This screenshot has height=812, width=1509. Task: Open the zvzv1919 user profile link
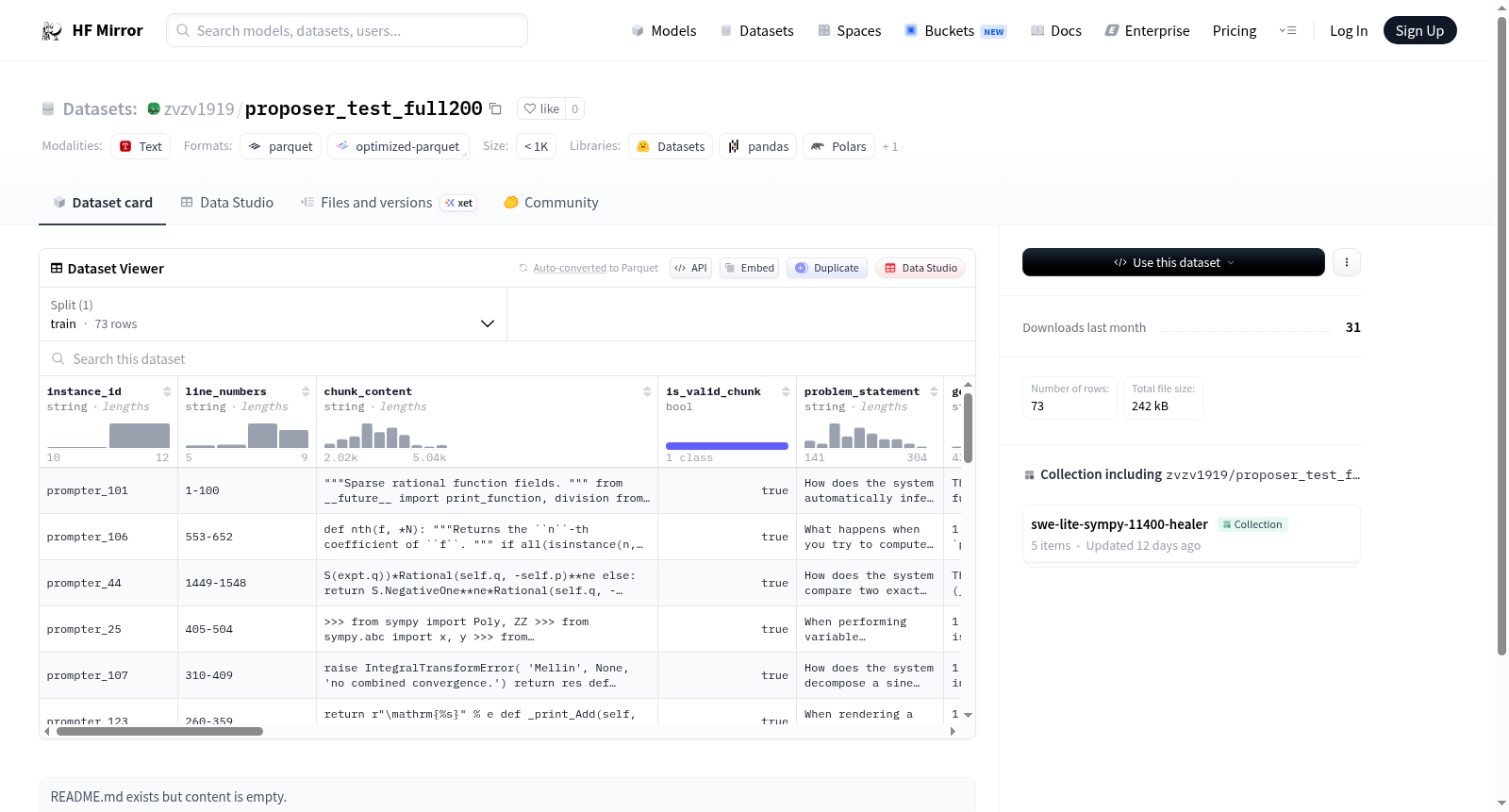pyautogui.click(x=199, y=109)
